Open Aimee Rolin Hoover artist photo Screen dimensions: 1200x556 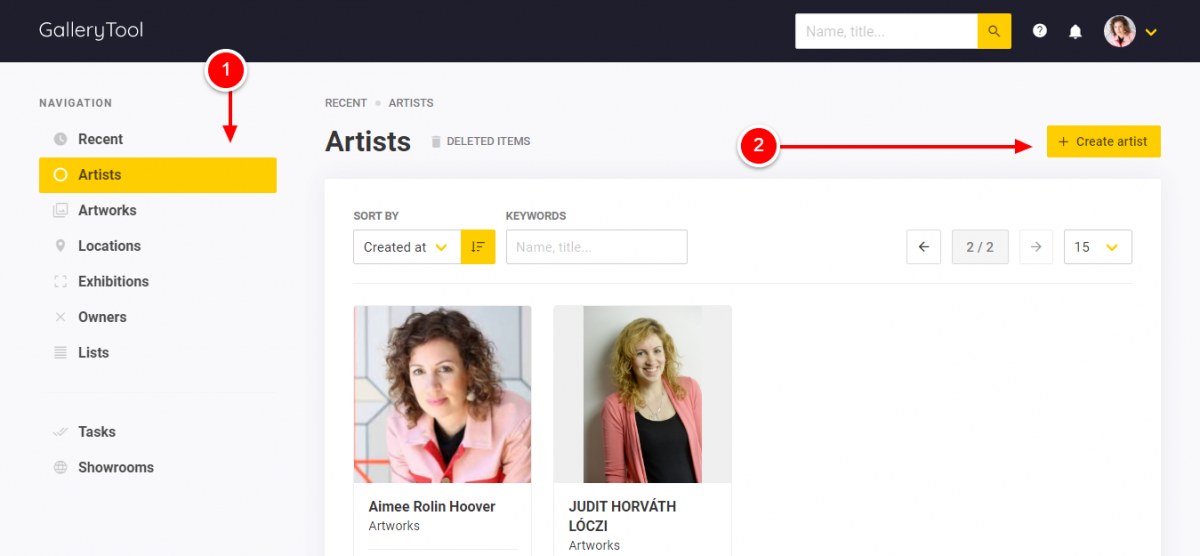pos(443,395)
